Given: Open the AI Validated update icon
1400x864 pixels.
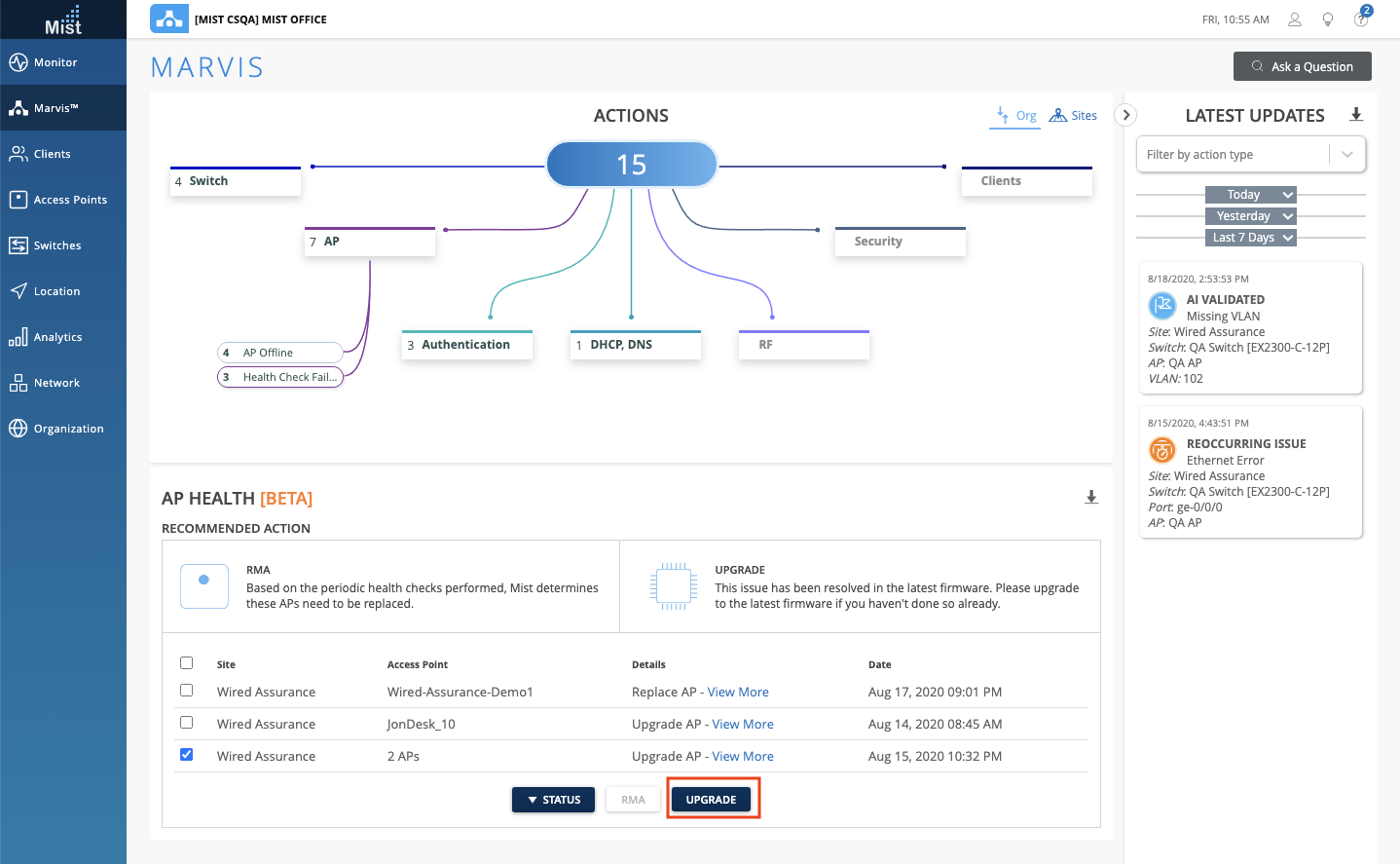Looking at the screenshot, I should (1162, 306).
